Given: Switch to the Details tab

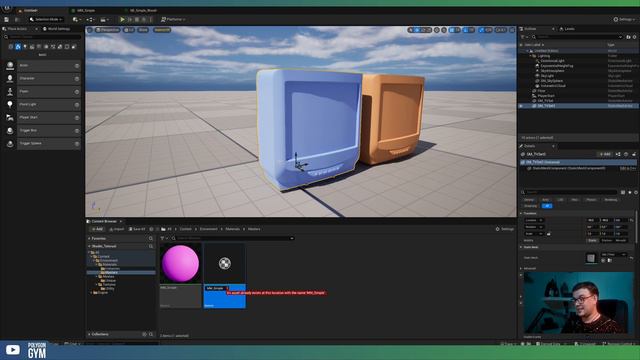Looking at the screenshot, I should click(x=529, y=146).
